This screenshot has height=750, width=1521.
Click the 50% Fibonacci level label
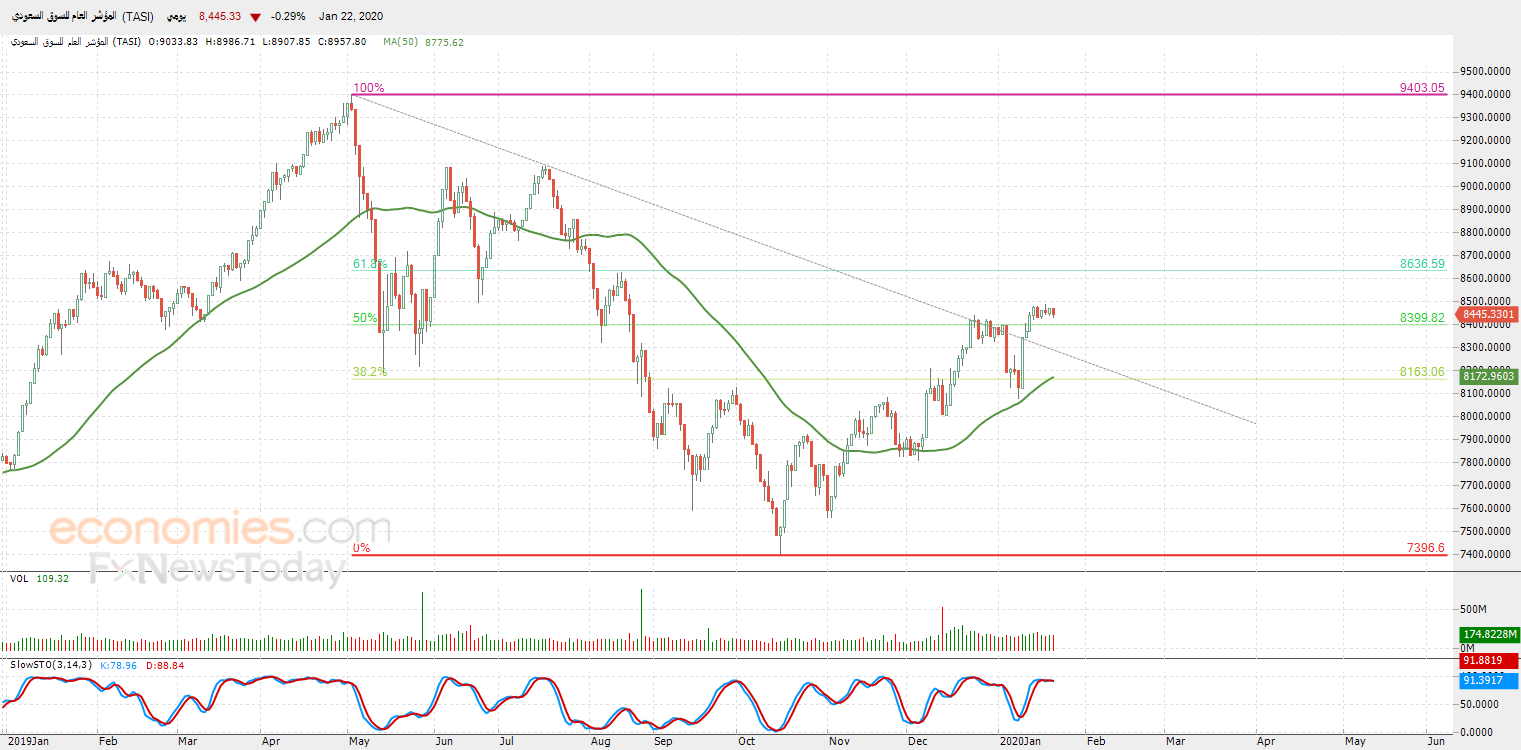pos(365,318)
